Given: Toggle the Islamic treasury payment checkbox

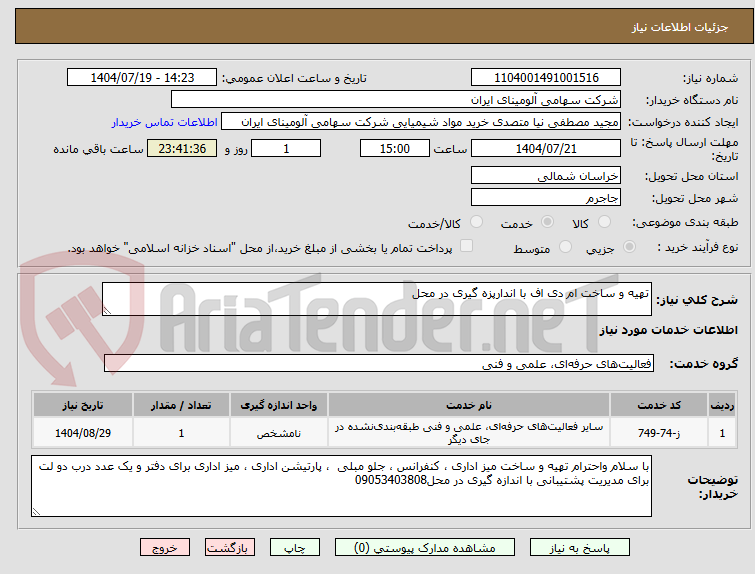Looking at the screenshot, I should pos(466,246).
